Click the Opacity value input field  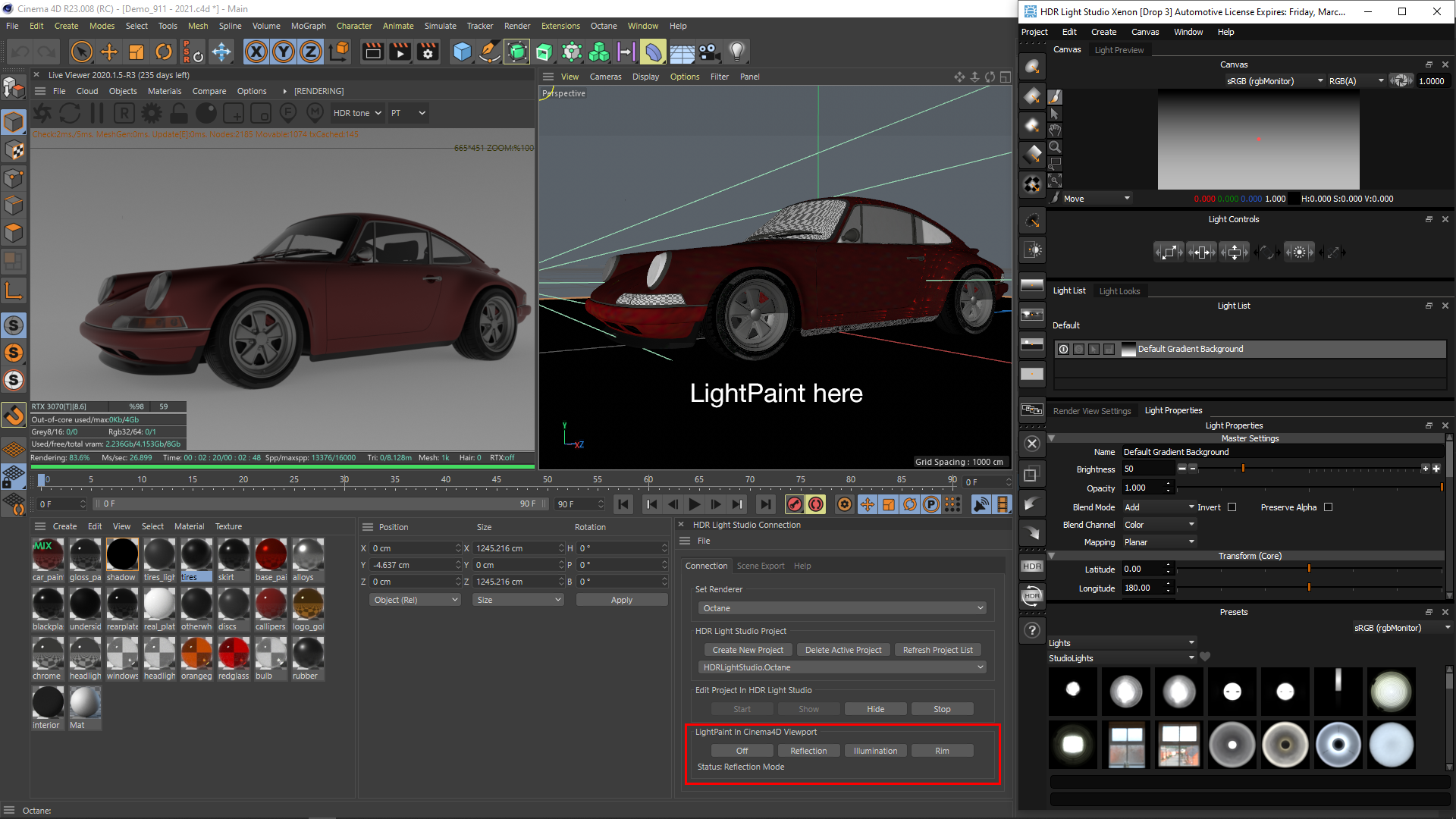tap(1144, 488)
